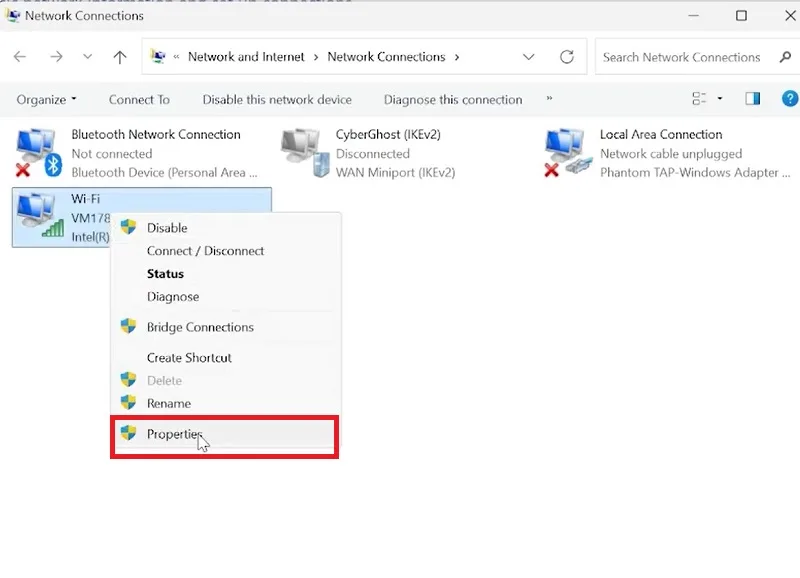Screen dimensions: 800x578
Task: Click the Network Connections title icon
Action: pos(13,16)
